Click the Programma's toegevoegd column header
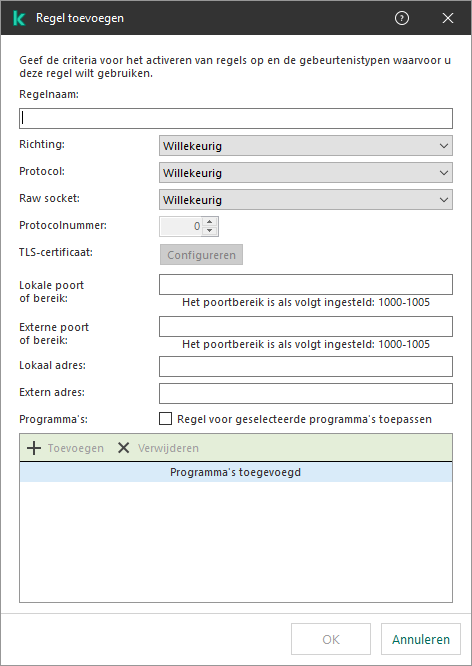The height and width of the screenshot is (666, 472). pos(236,472)
